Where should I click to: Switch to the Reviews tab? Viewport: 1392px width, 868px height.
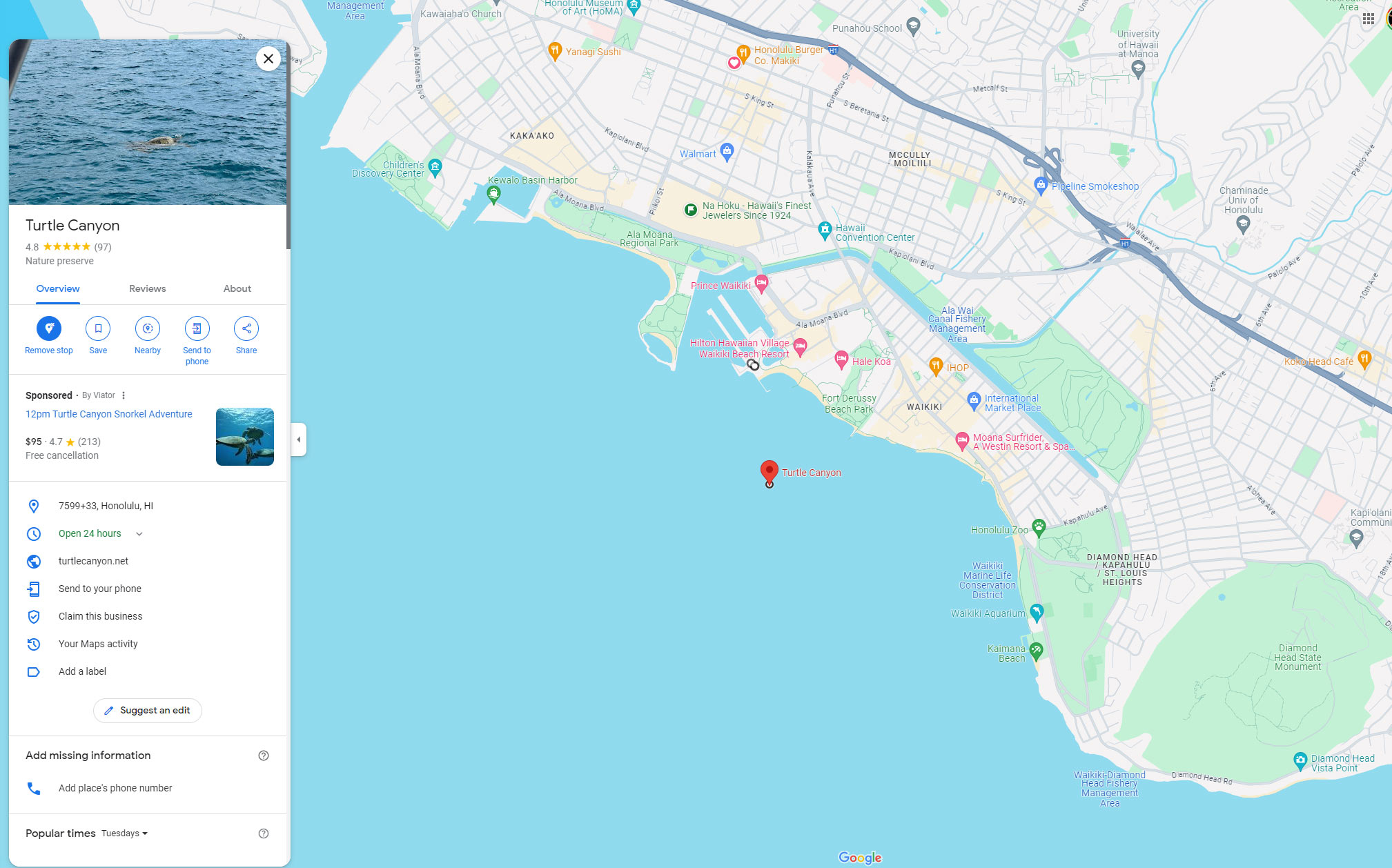tap(147, 288)
